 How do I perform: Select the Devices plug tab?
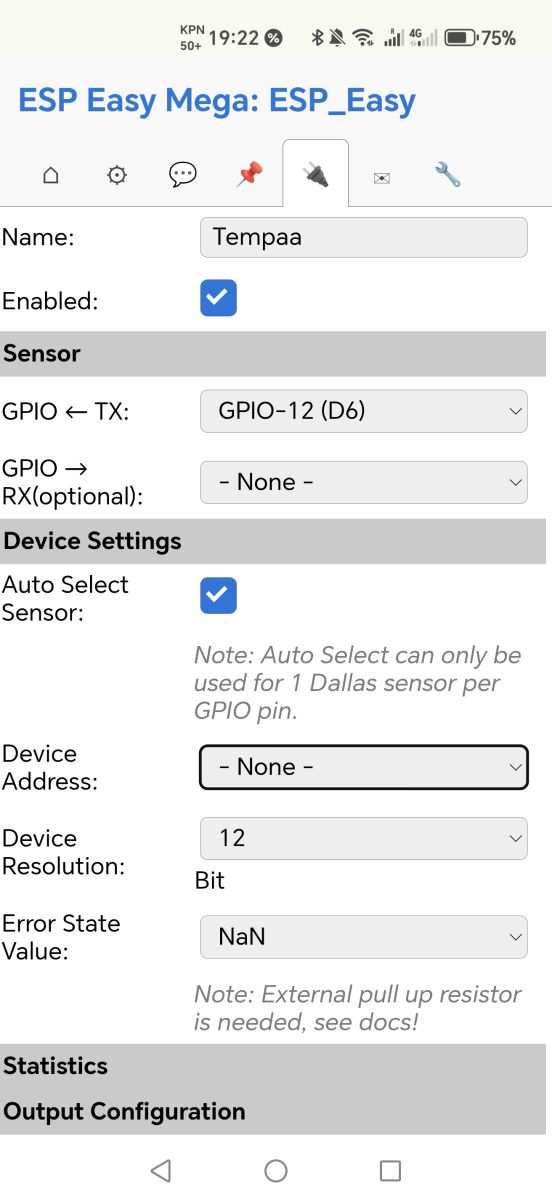[315, 175]
